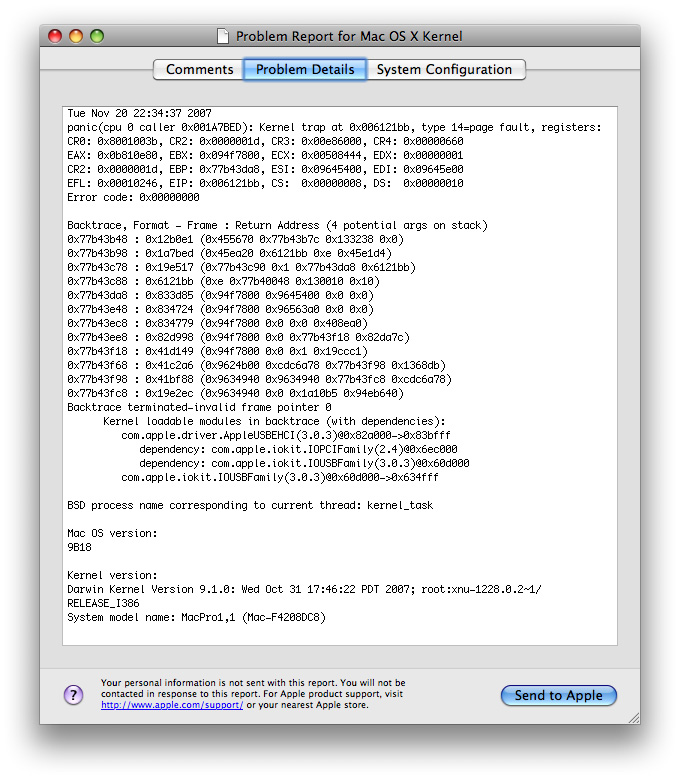This screenshot has width=680, height=779.
Task: Click 'Problem Report for Mac OS X Kernel' title
Action: click(349, 36)
